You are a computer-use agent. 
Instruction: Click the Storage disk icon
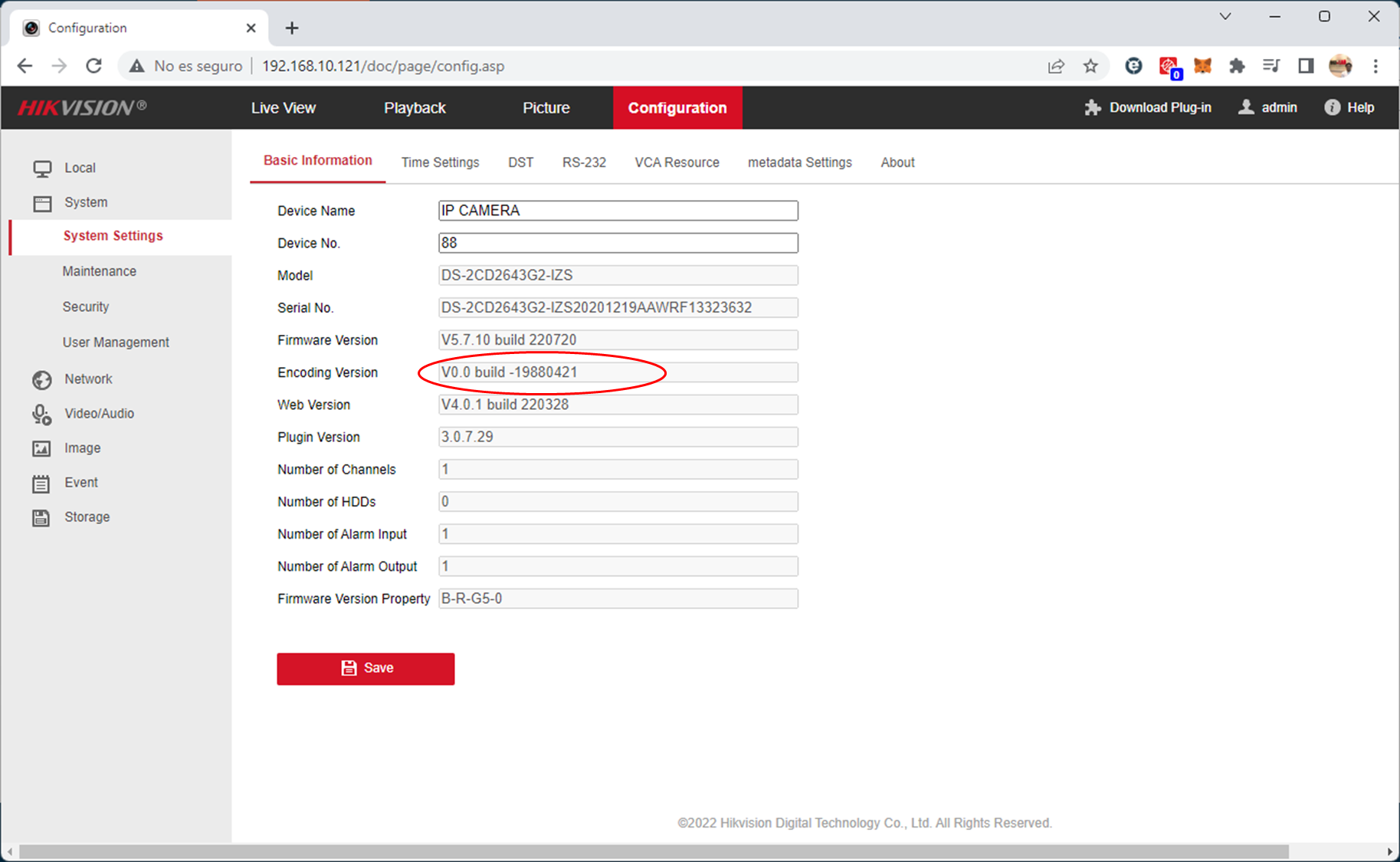[x=41, y=518]
